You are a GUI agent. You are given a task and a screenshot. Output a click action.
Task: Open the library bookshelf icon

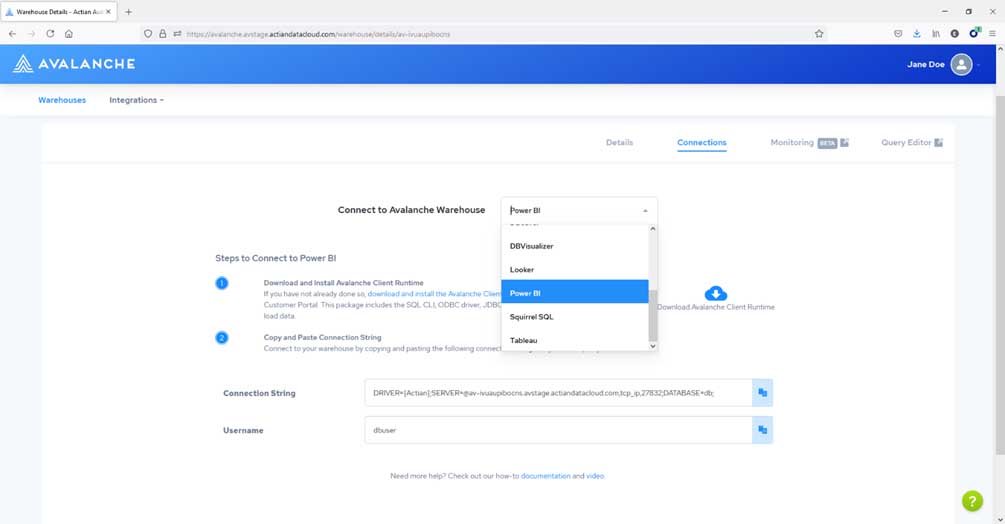936,34
